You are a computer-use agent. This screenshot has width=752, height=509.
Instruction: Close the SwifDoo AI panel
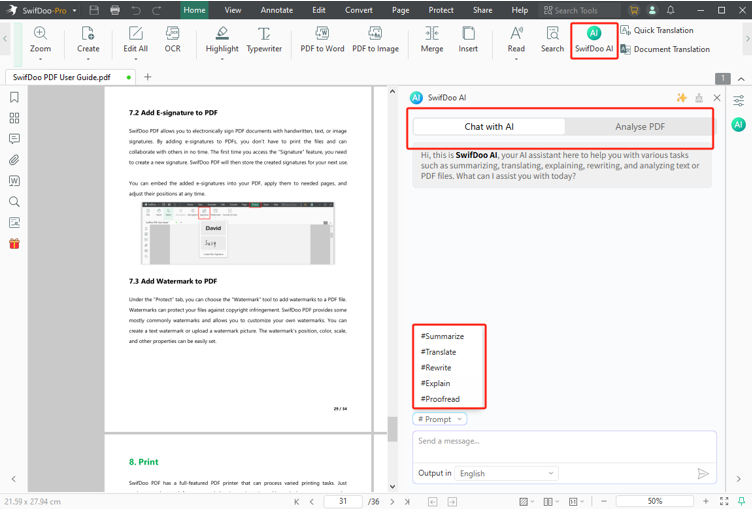click(717, 98)
